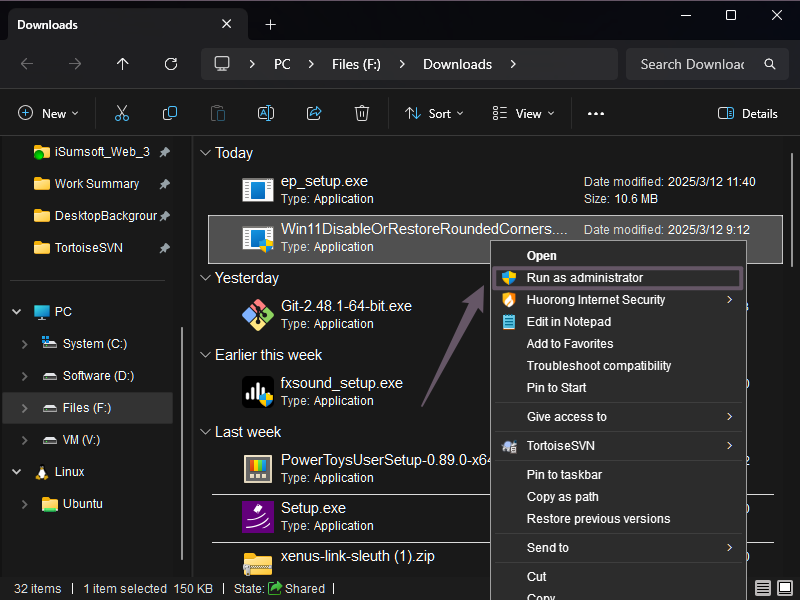
Task: Delete the file with the trash icon
Action: [362, 113]
